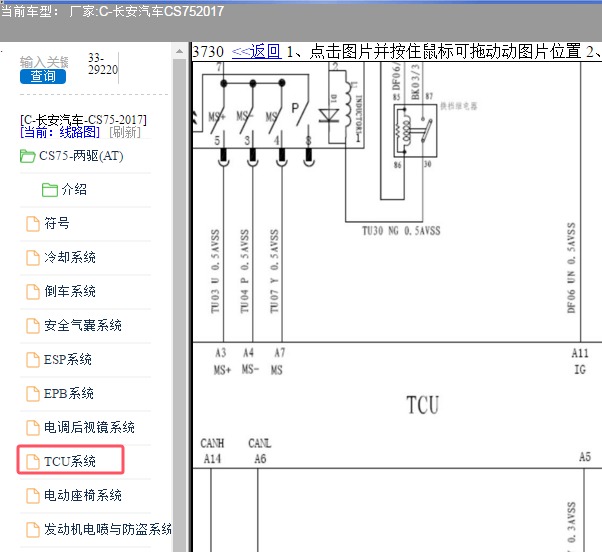The height and width of the screenshot is (552, 602).
Task: Click the page icon beside 冷却系统
Action: click(x=33, y=258)
